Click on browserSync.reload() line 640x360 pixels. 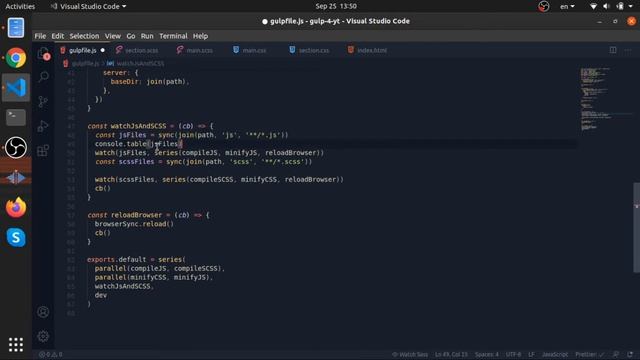coord(134,224)
